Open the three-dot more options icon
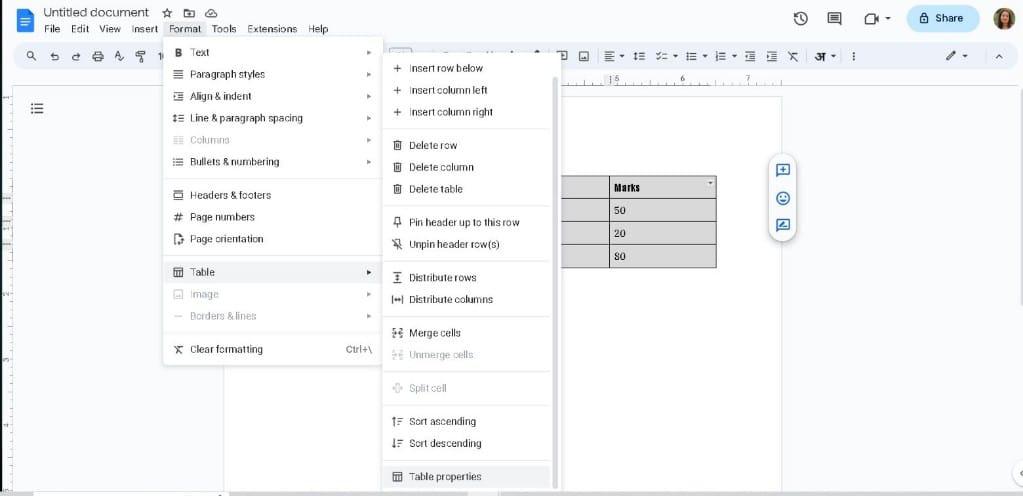 853,56
